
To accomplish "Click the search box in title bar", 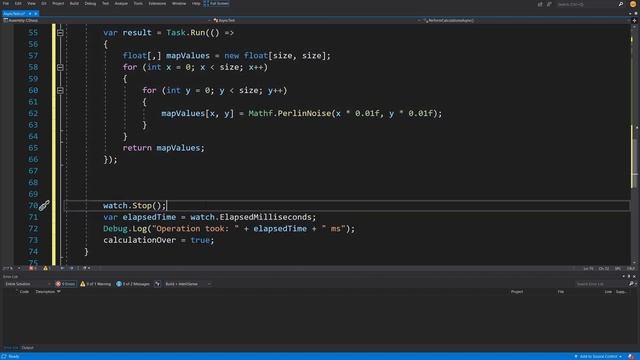I will click(590, 4).
